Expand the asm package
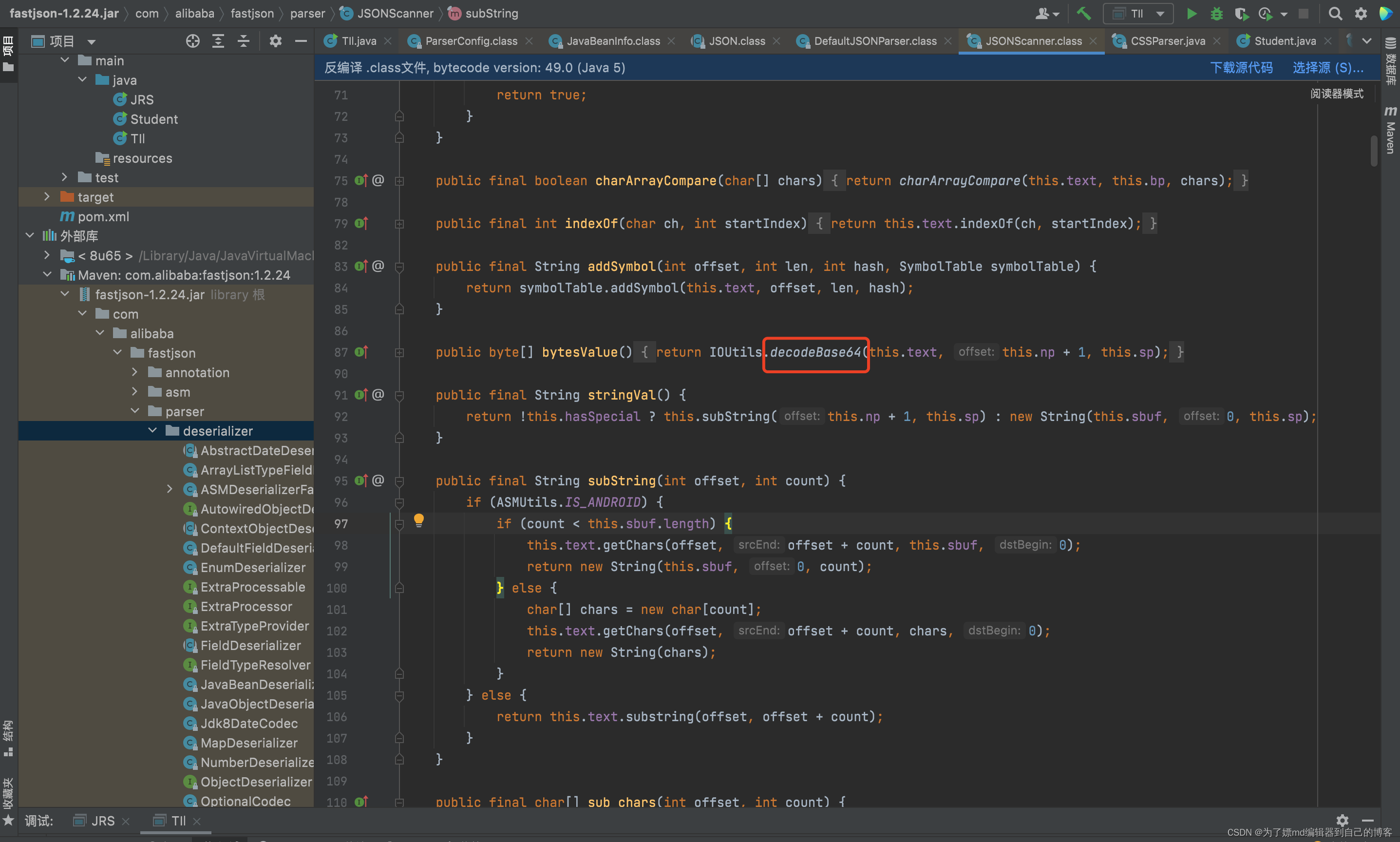Image resolution: width=1400 pixels, height=842 pixels. [x=134, y=391]
